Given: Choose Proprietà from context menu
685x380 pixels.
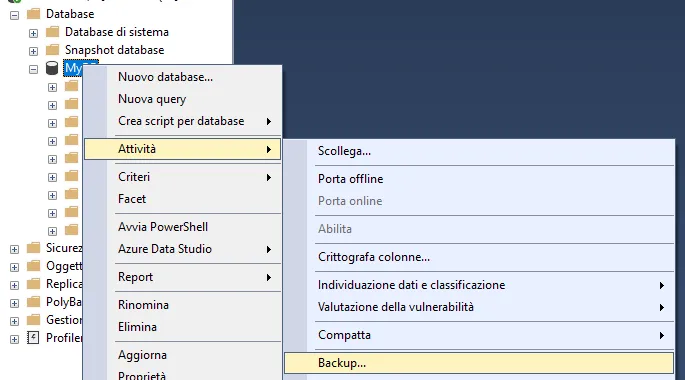Looking at the screenshot, I should coord(183,375).
